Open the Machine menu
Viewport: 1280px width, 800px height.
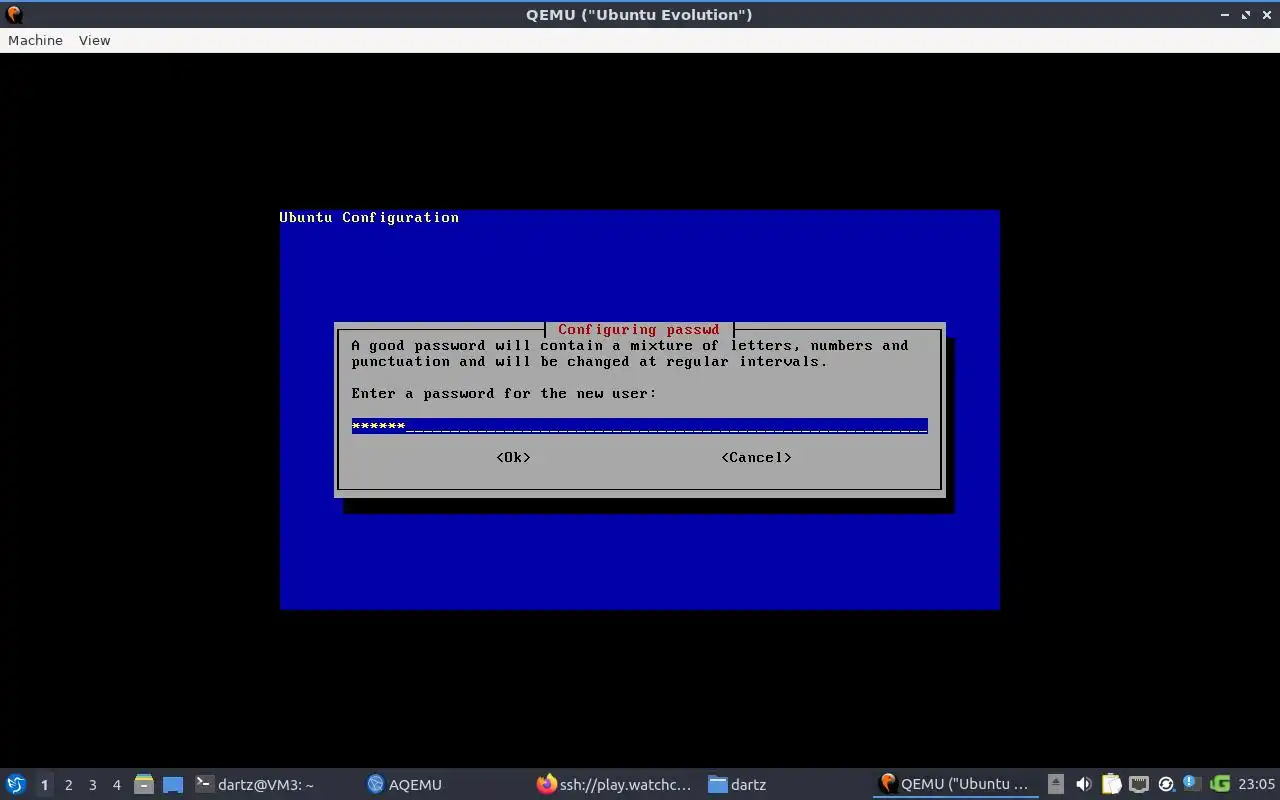(x=35, y=40)
